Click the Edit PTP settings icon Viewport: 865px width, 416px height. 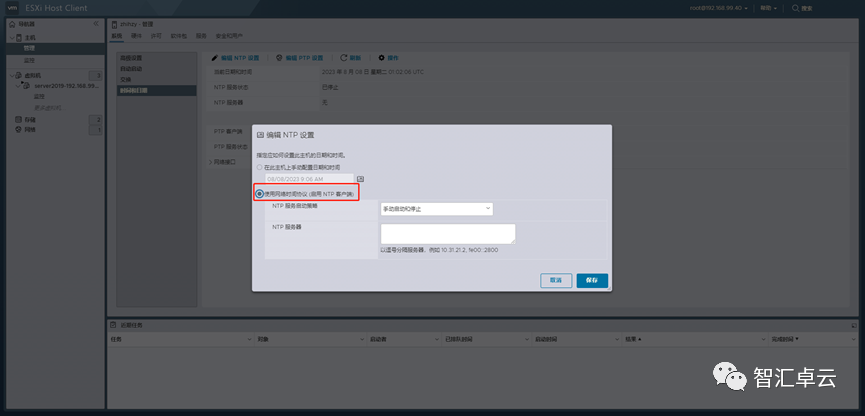(x=279, y=58)
